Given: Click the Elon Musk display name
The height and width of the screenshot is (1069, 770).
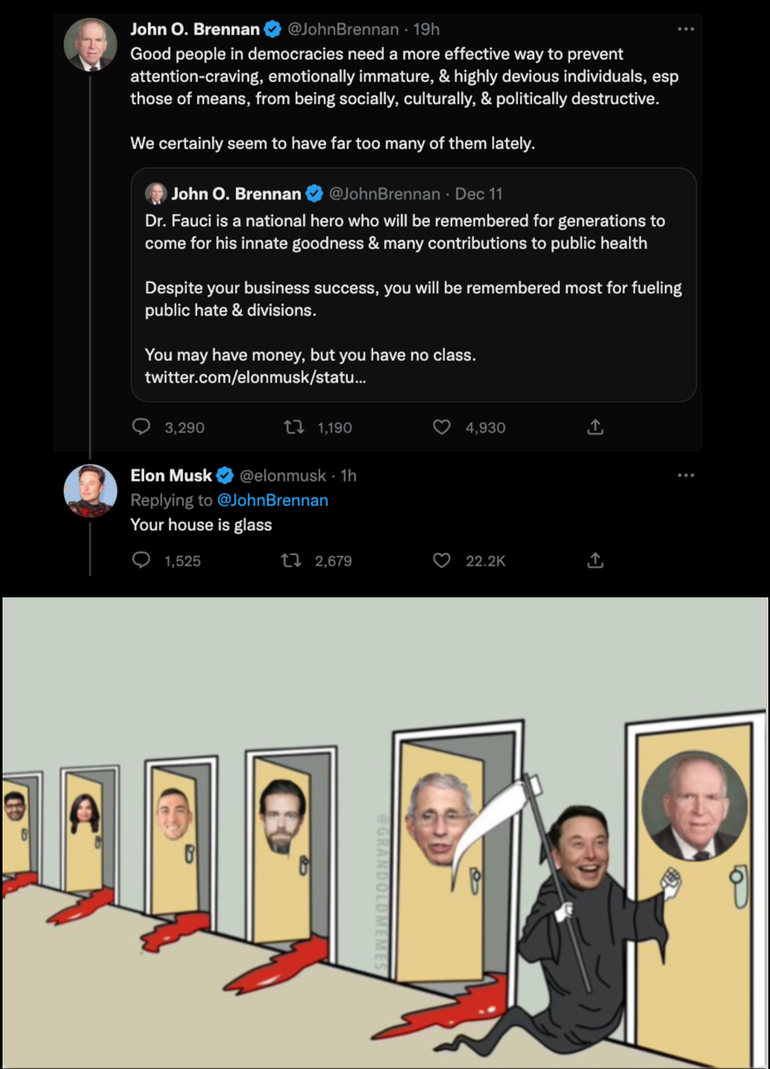Looking at the screenshot, I should [171, 476].
